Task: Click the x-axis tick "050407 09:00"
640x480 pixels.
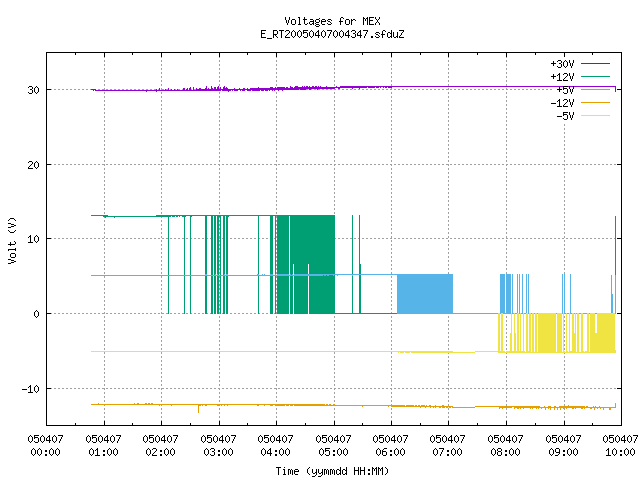Action: [x=564, y=446]
